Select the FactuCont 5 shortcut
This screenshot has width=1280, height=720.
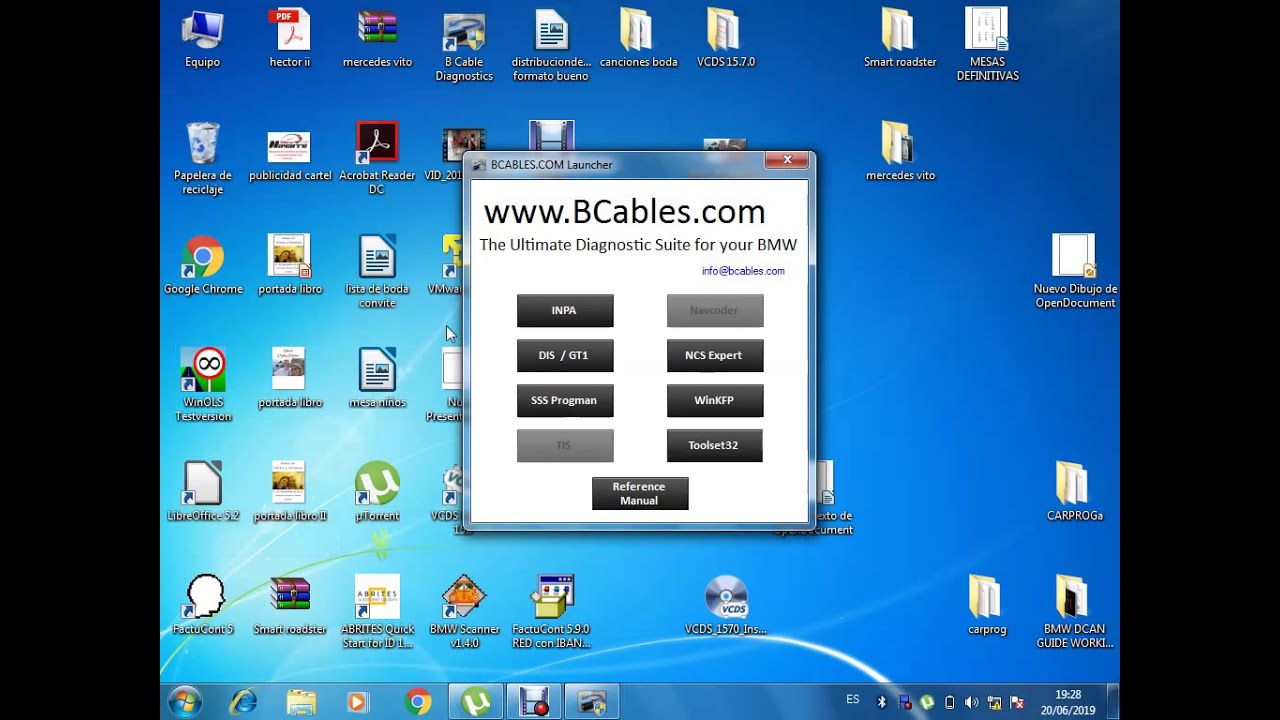pos(203,606)
